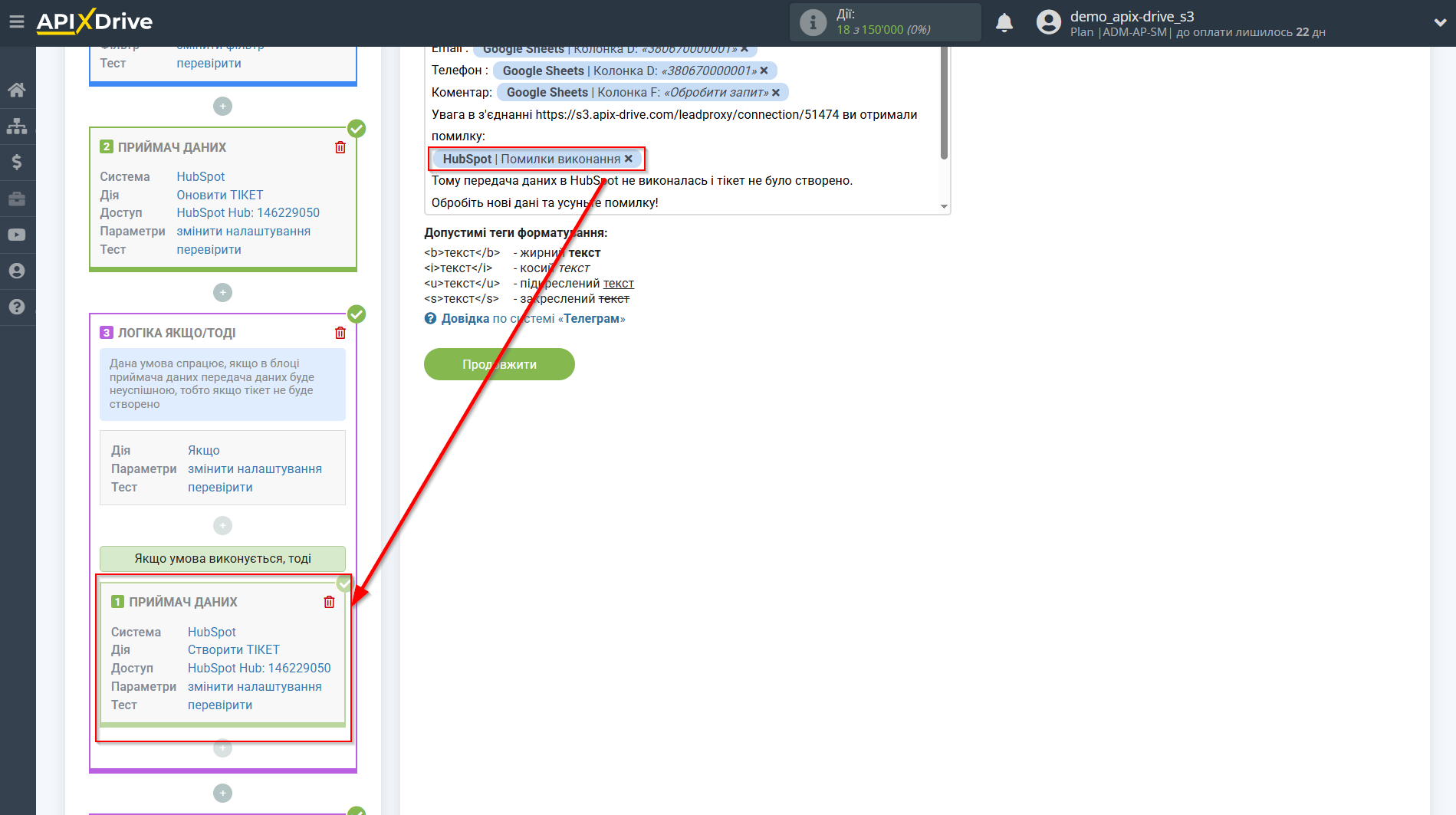The width and height of the screenshot is (1456, 815).
Task: Click the demo_apix-drive_s3 account name
Action: click(1132, 16)
